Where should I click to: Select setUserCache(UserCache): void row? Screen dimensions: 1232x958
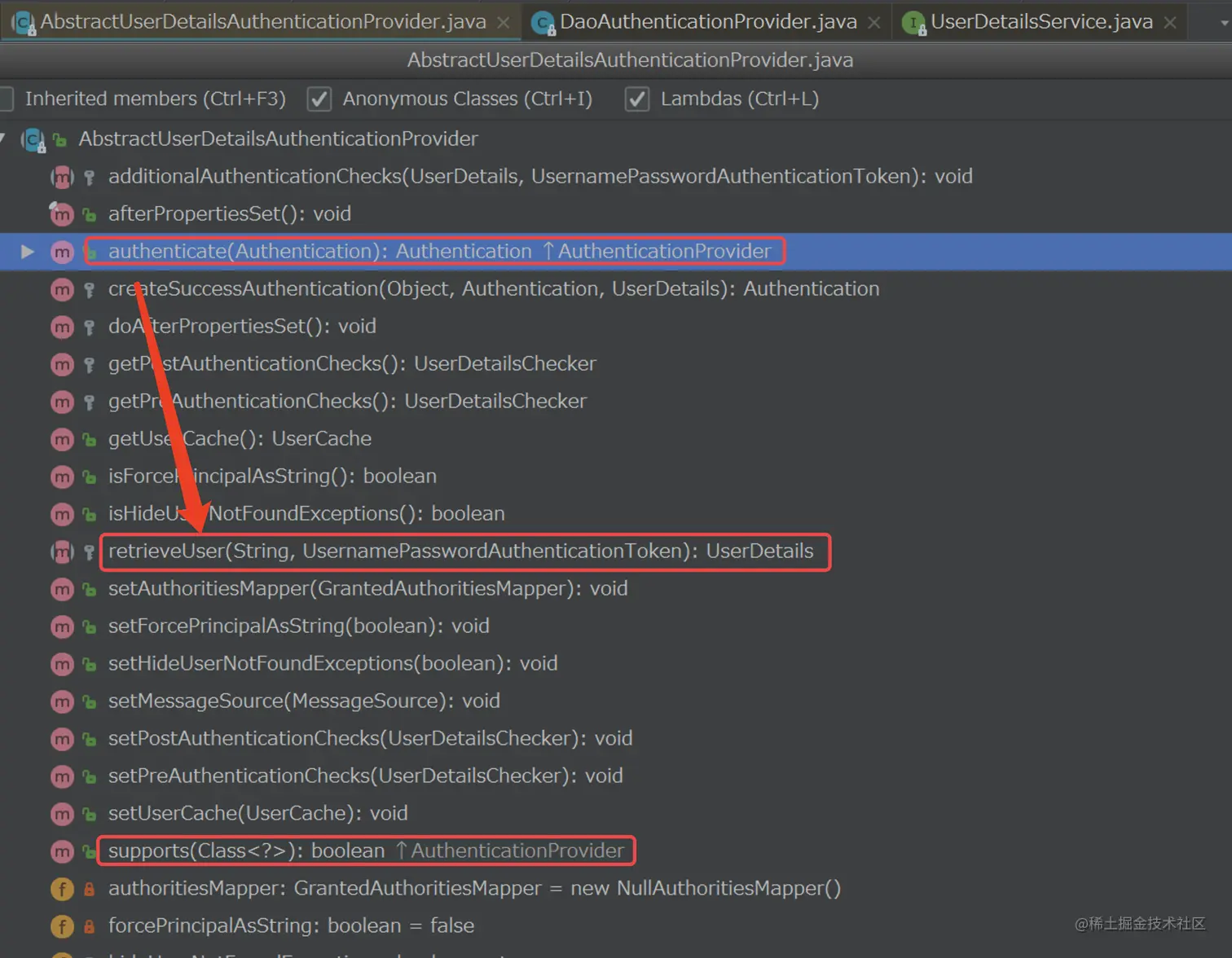point(616,814)
